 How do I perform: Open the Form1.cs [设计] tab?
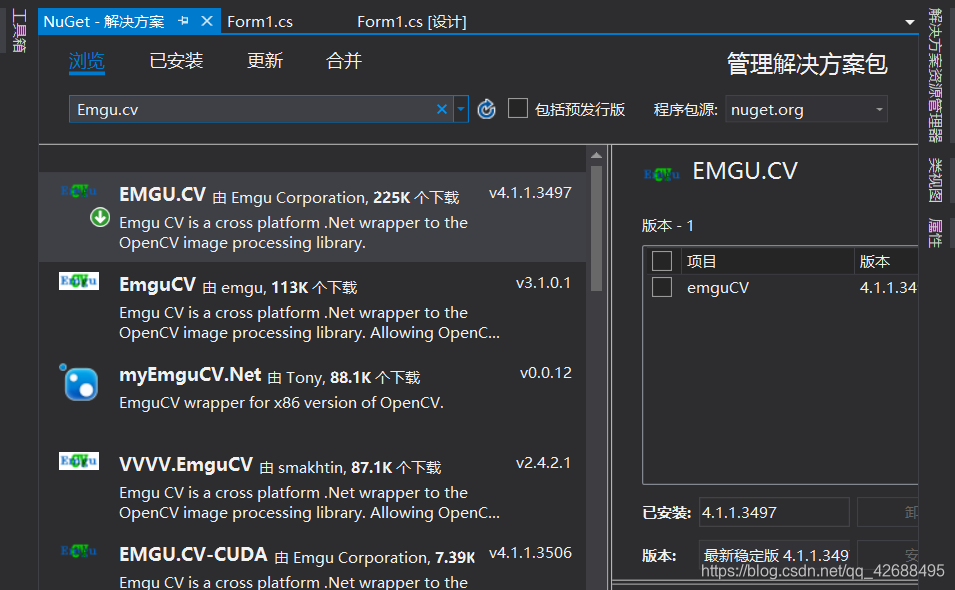[411, 22]
